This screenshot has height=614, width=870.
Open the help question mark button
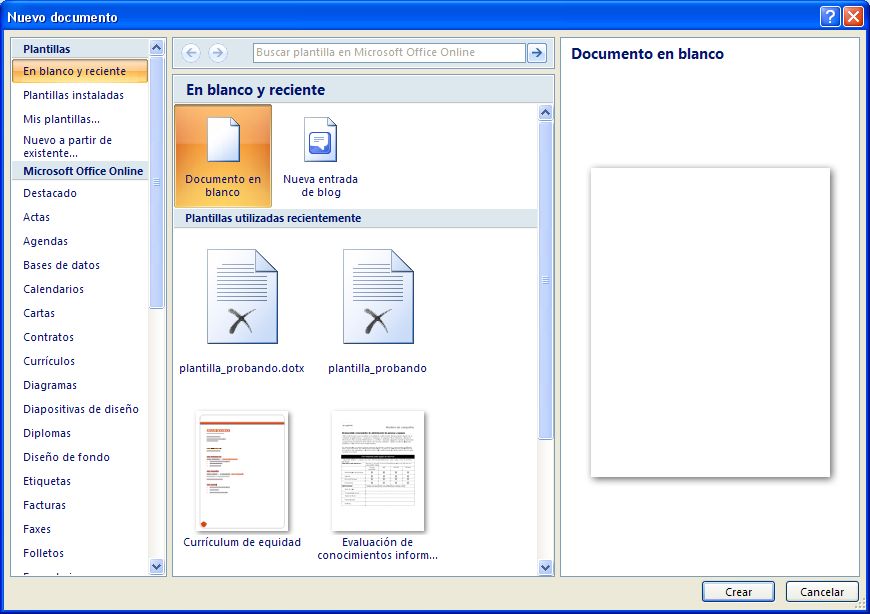point(829,17)
